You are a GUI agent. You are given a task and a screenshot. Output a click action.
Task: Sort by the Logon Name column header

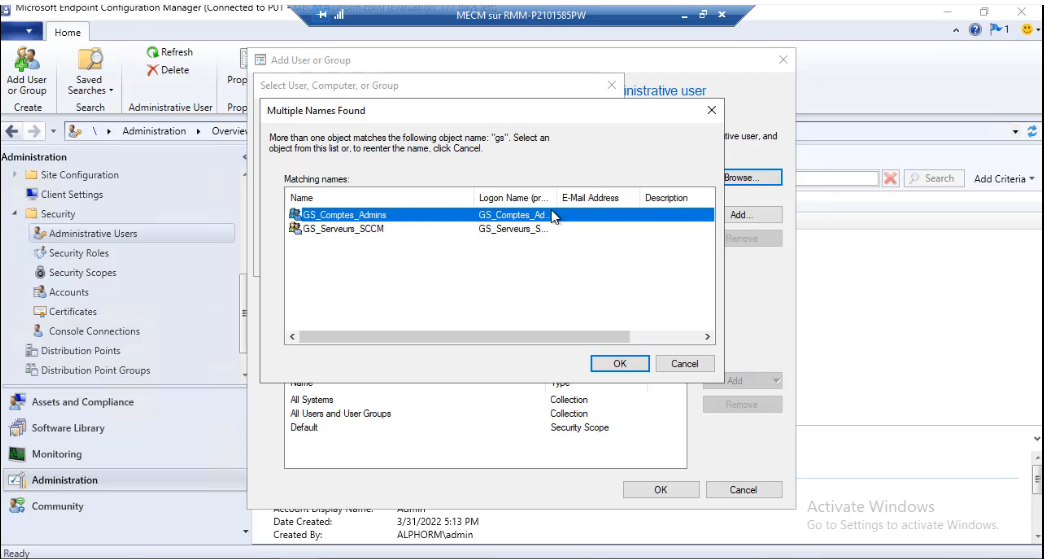click(x=514, y=198)
